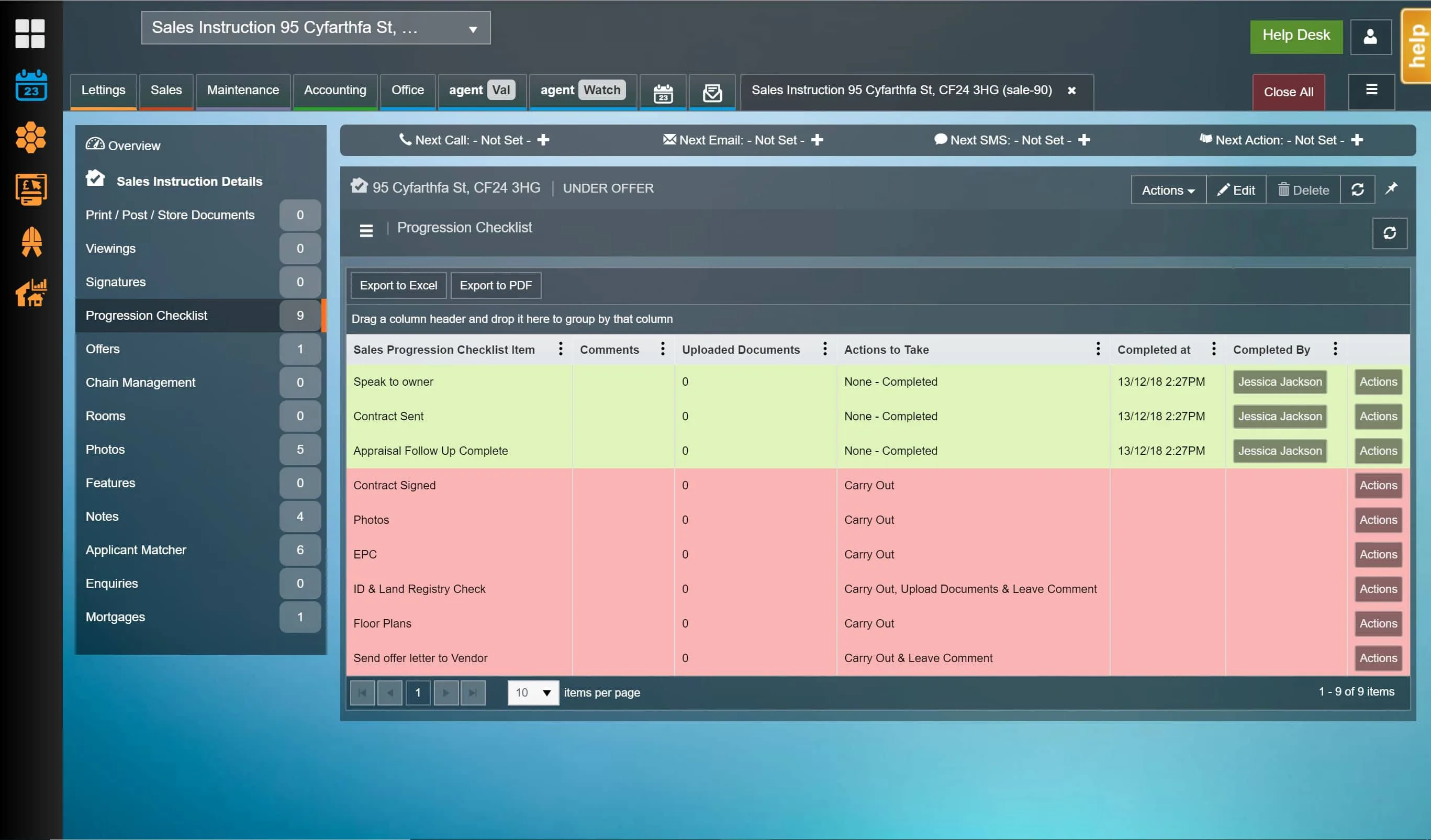Expand the Sales Instruction record dropdown
The width and height of the screenshot is (1431, 840).
coord(473,29)
